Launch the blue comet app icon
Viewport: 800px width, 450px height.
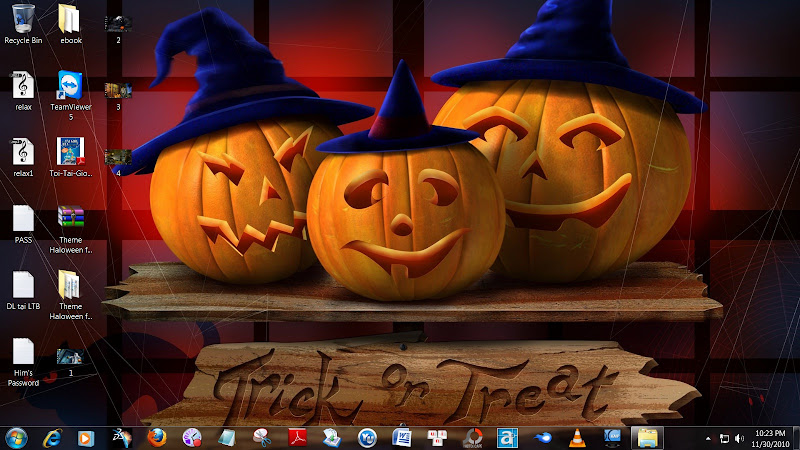(x=542, y=438)
